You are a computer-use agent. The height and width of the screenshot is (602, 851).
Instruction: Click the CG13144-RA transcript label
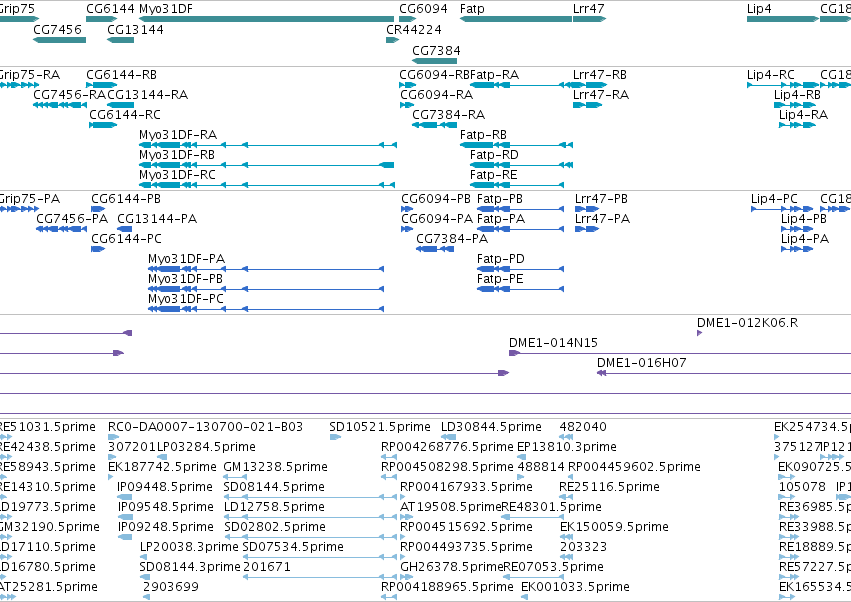click(148, 94)
